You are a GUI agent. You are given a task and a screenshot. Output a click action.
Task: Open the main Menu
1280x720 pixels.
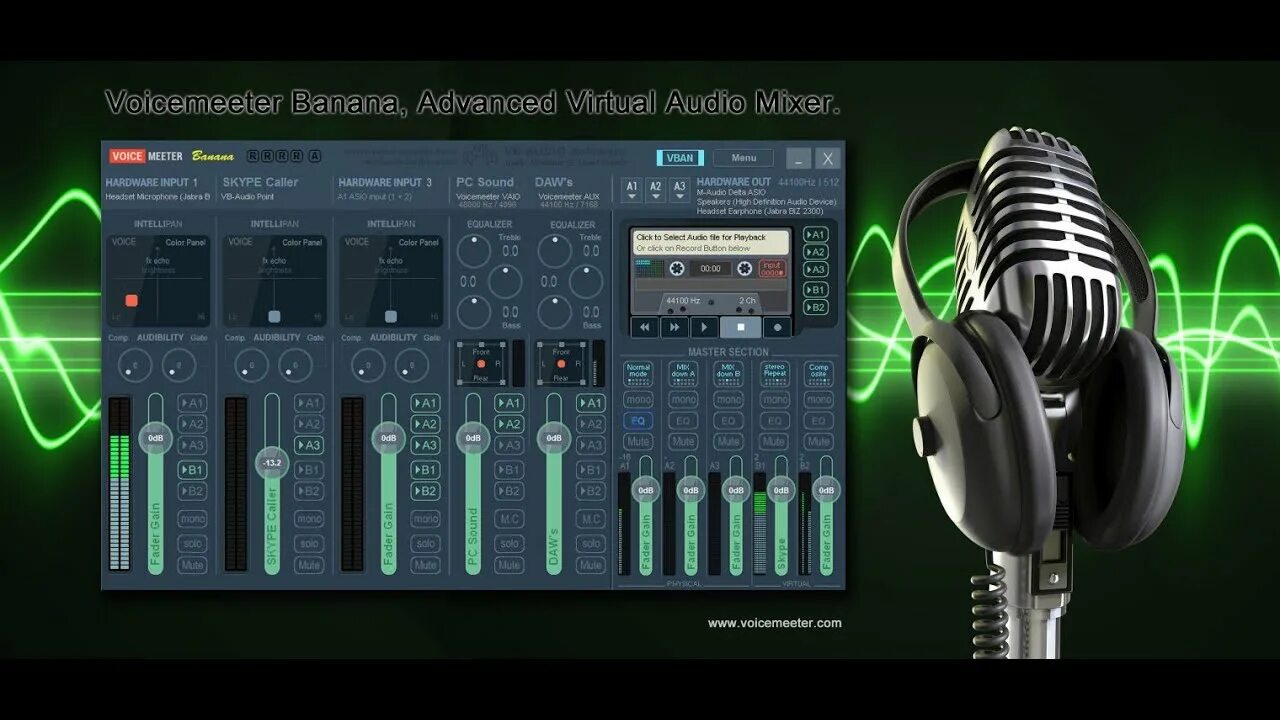coord(743,158)
